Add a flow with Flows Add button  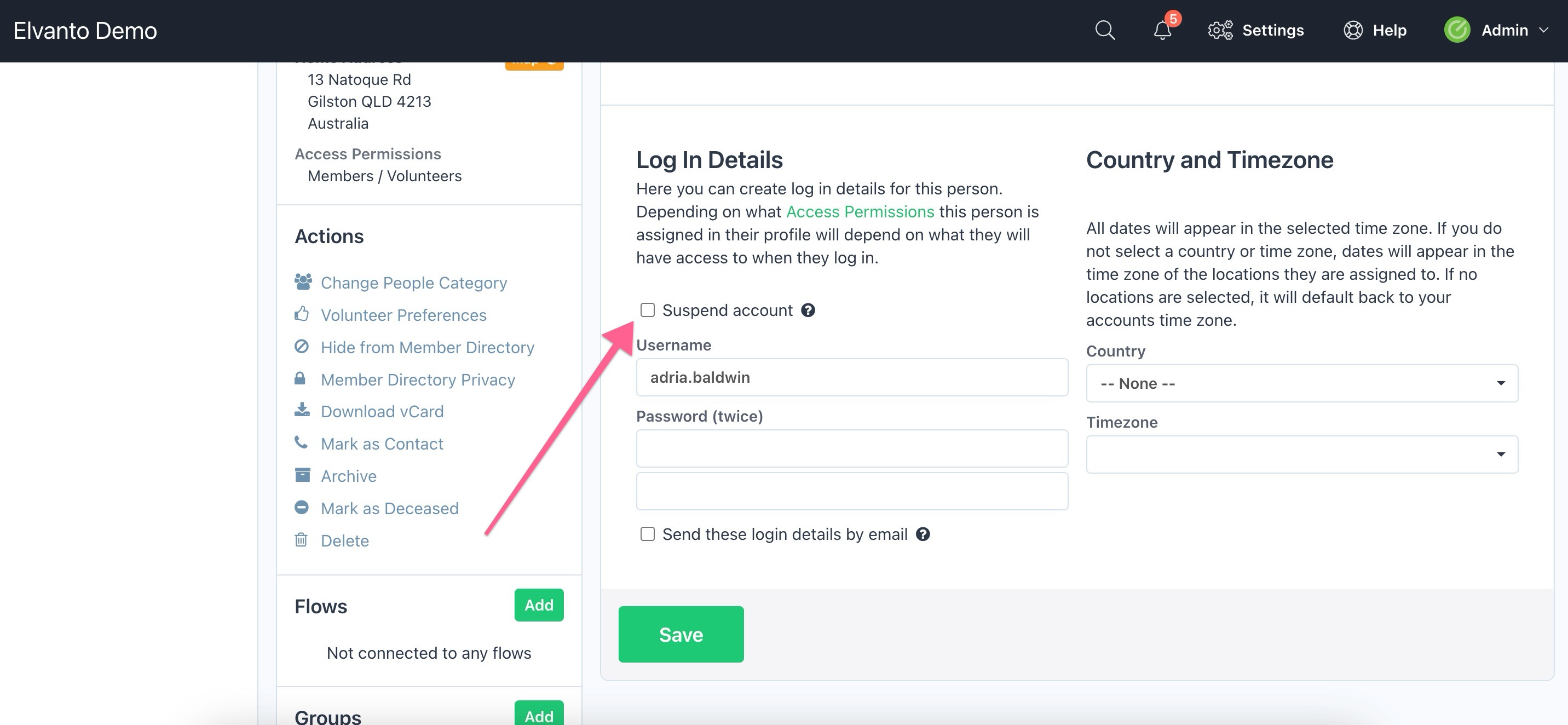(539, 605)
